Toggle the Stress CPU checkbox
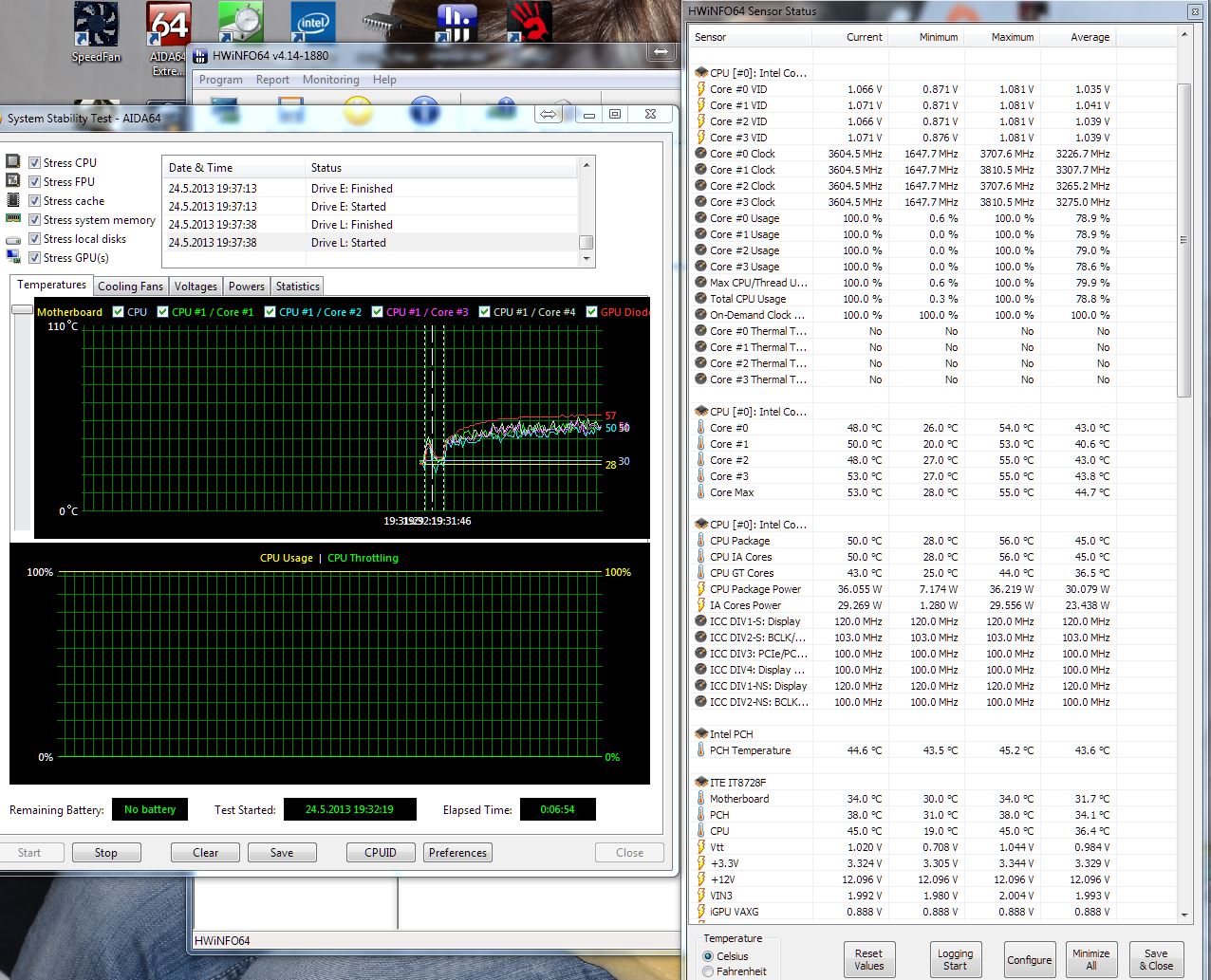 click(35, 163)
